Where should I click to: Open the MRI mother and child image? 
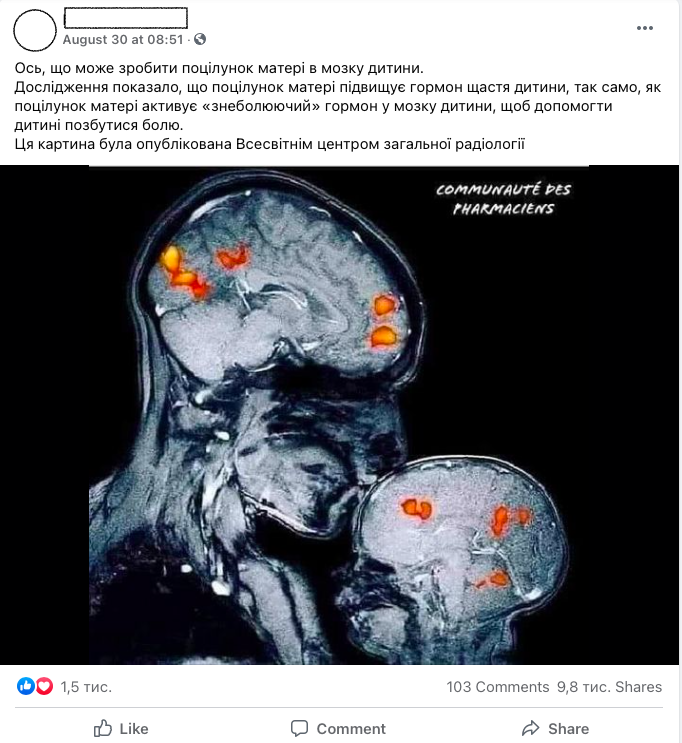(339, 415)
